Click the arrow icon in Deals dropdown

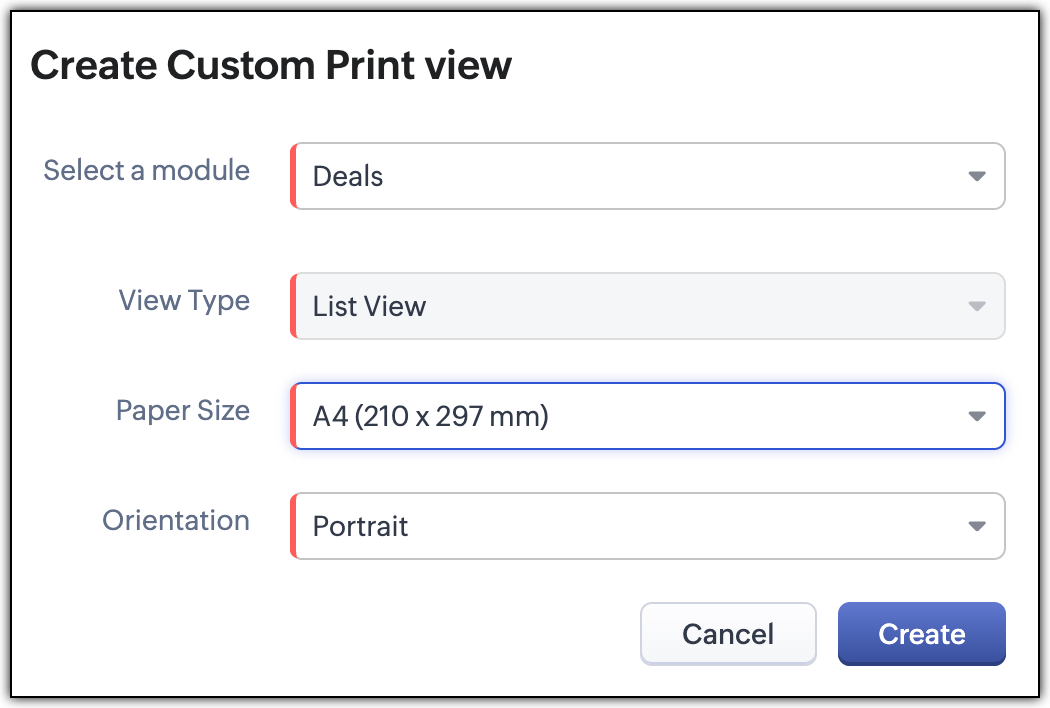[x=977, y=177]
